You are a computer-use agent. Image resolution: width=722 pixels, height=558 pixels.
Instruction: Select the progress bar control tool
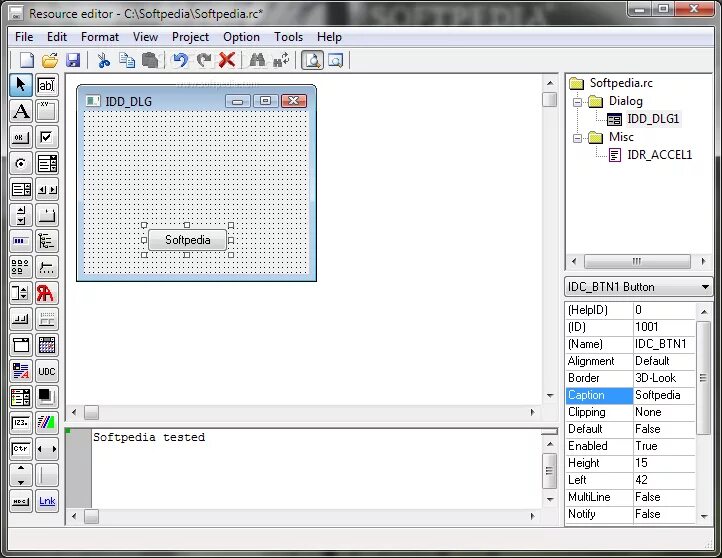tap(21, 241)
